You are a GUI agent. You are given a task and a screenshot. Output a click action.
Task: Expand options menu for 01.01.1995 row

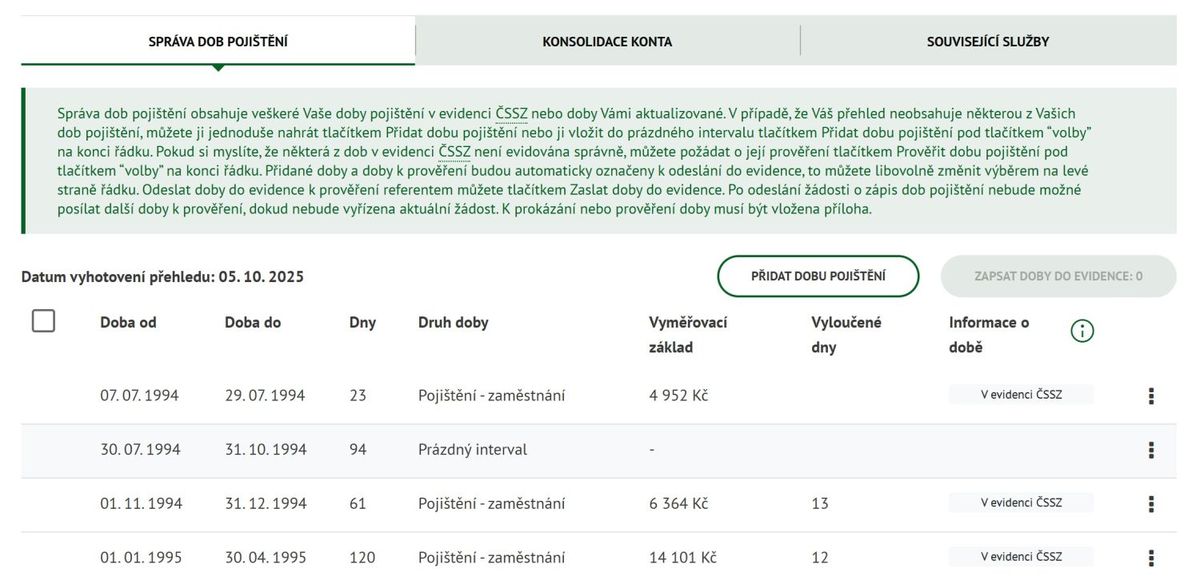(x=1151, y=558)
